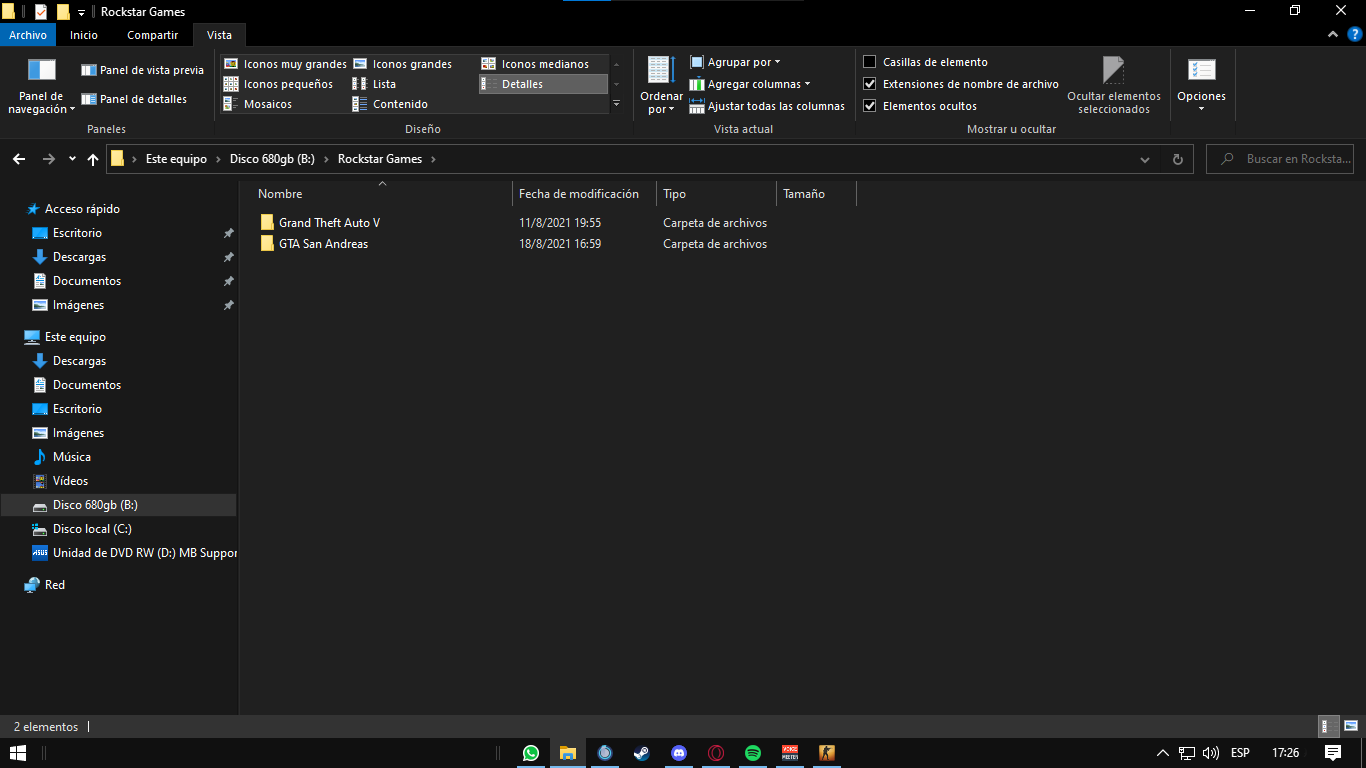Select the Mosaicos layout
The height and width of the screenshot is (768, 1366).
pyautogui.click(x=257, y=104)
